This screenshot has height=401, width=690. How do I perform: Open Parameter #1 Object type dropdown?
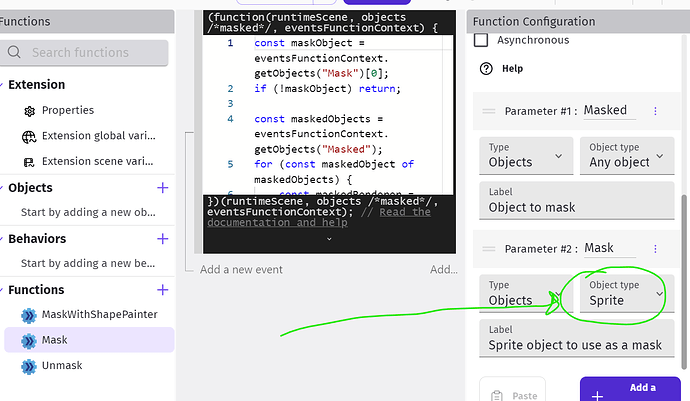(625, 155)
